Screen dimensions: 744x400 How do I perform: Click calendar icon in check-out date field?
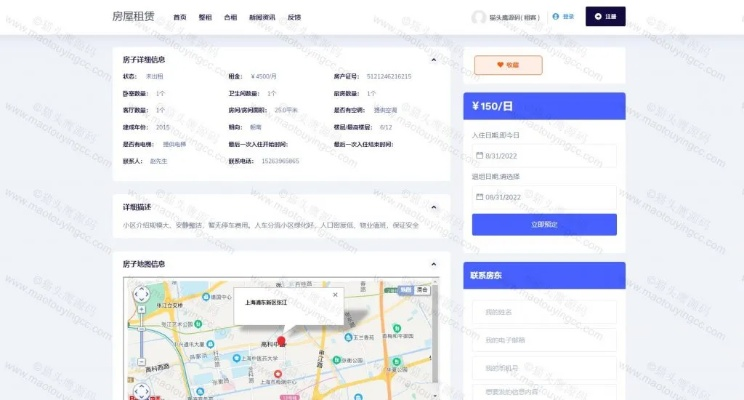[479, 197]
